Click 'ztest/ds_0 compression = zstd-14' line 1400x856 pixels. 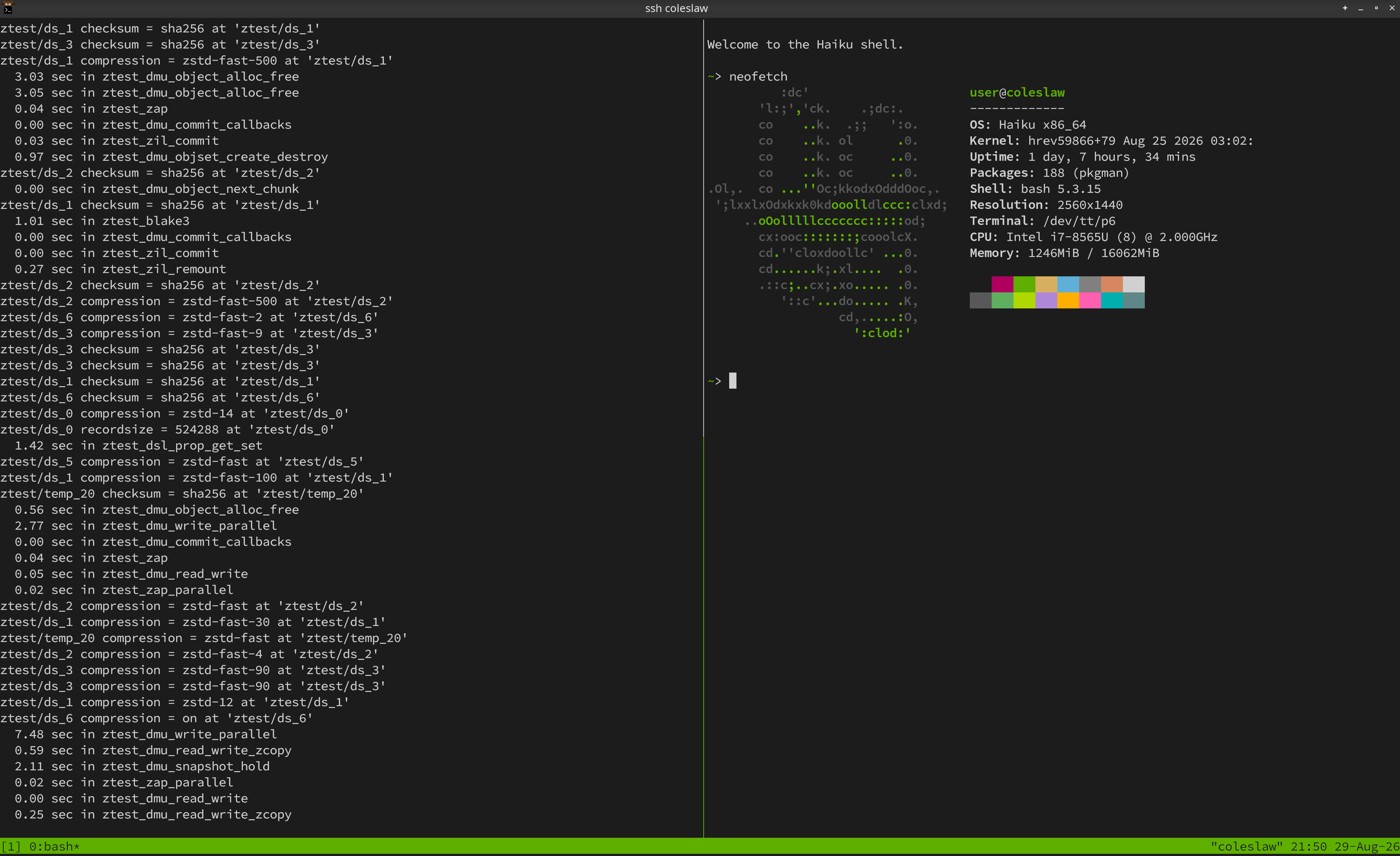pyautogui.click(x=175, y=413)
